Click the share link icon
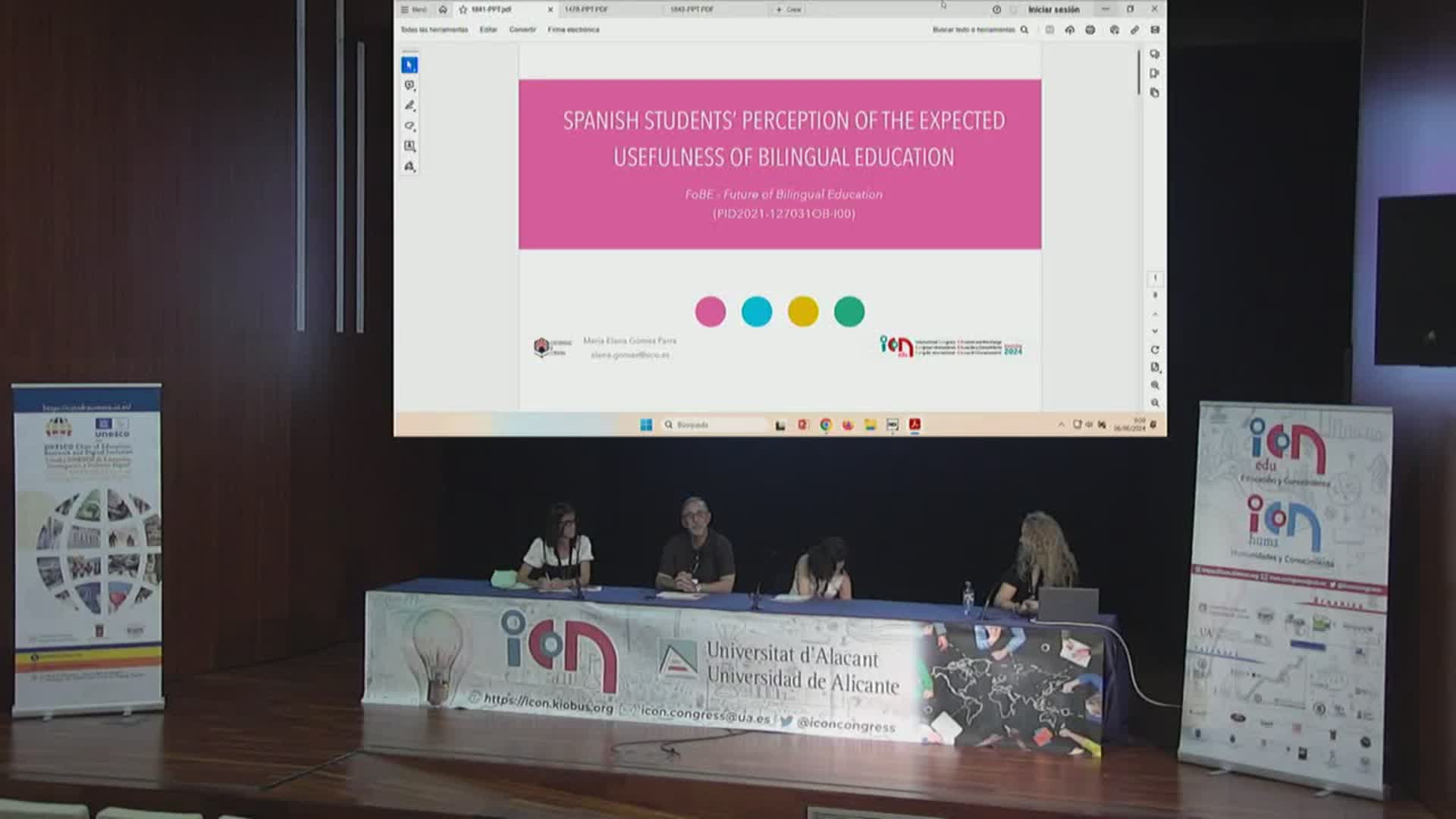 click(x=1134, y=30)
